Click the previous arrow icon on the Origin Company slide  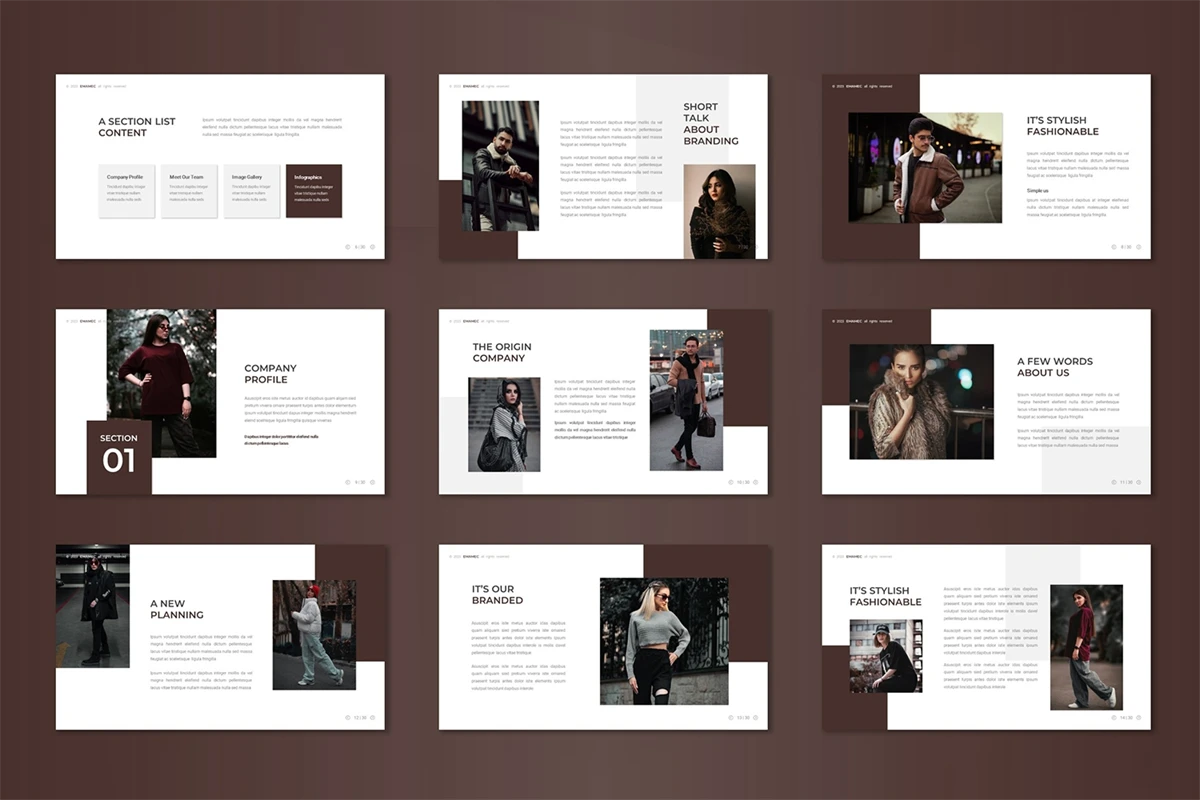point(730,482)
